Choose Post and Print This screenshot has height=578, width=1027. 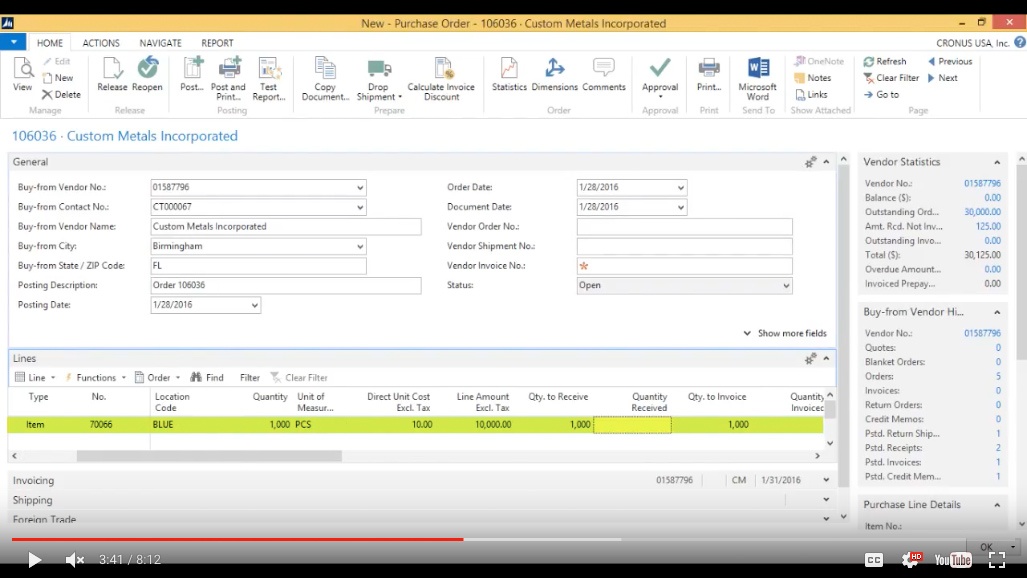point(229,79)
